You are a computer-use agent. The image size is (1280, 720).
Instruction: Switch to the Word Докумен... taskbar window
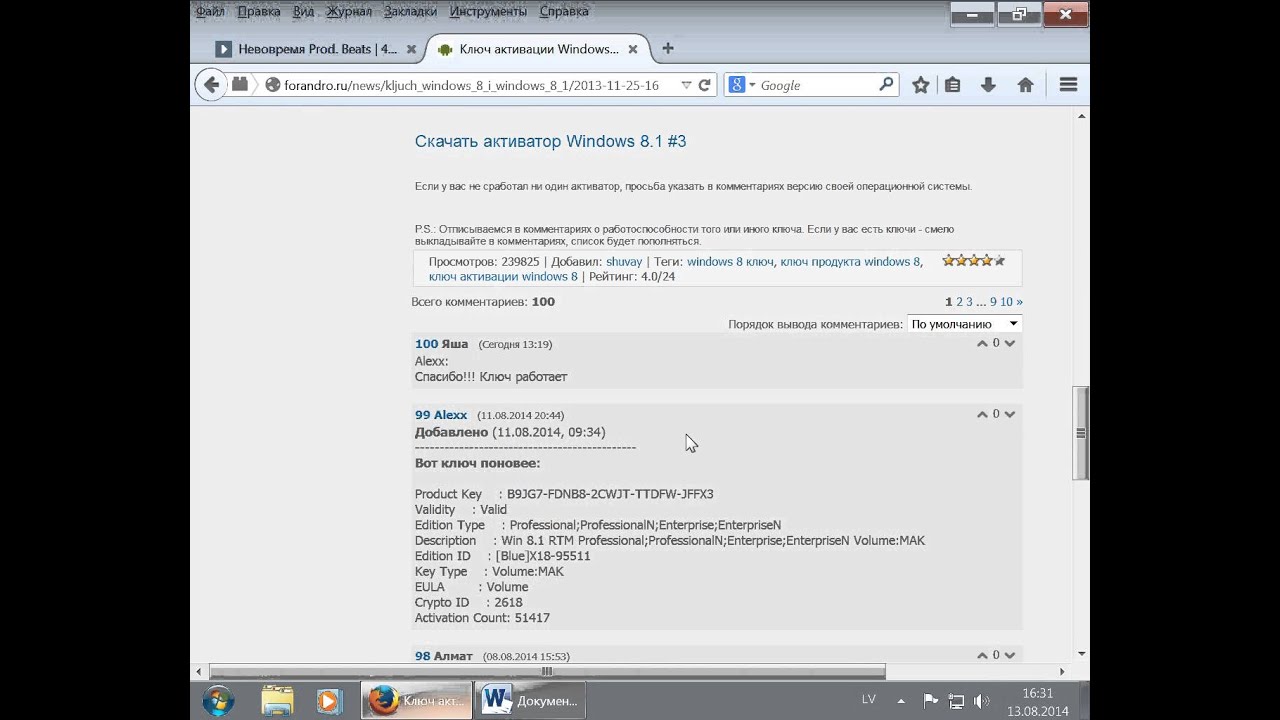(531, 701)
